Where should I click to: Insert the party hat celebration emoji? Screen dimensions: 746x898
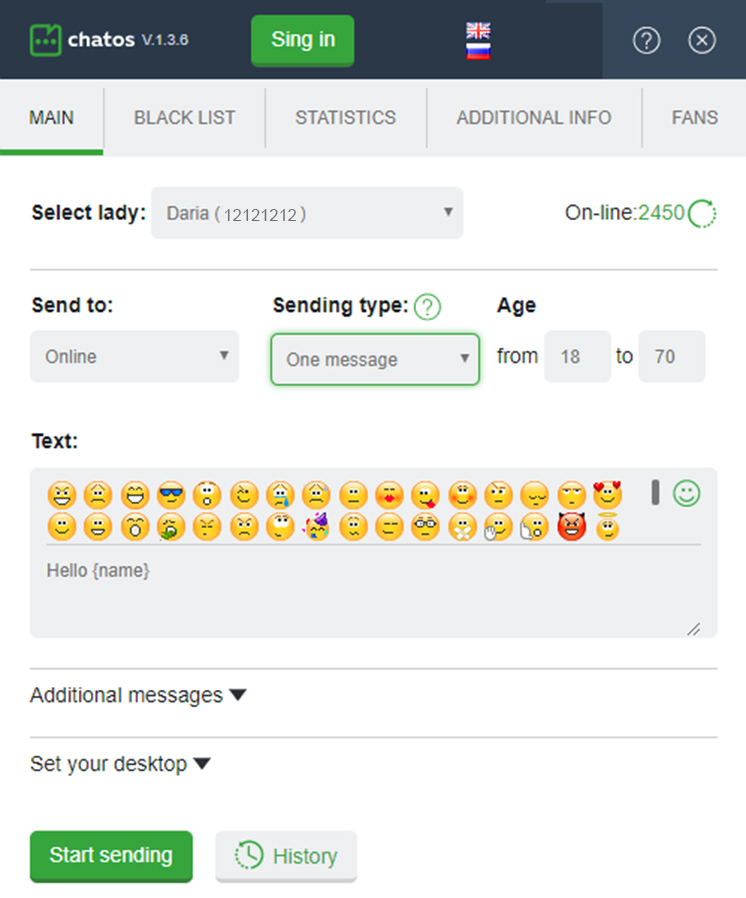(317, 527)
